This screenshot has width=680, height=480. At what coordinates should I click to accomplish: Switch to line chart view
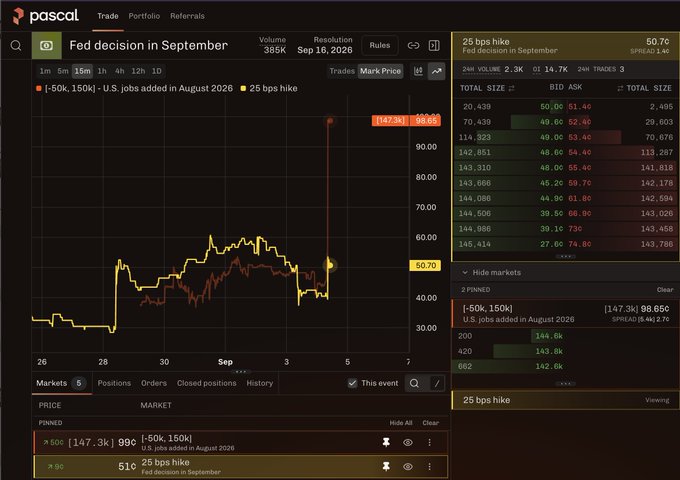pyautogui.click(x=437, y=71)
